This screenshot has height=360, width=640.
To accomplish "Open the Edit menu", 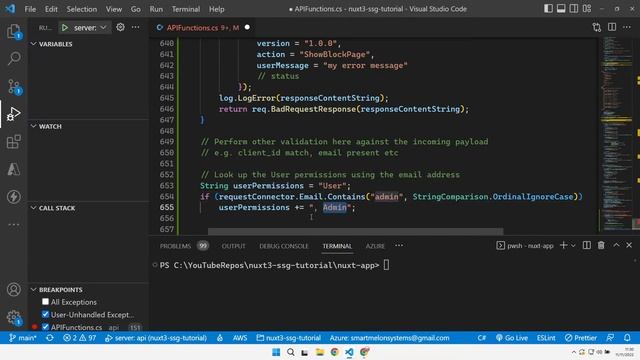I will click(x=51, y=9).
